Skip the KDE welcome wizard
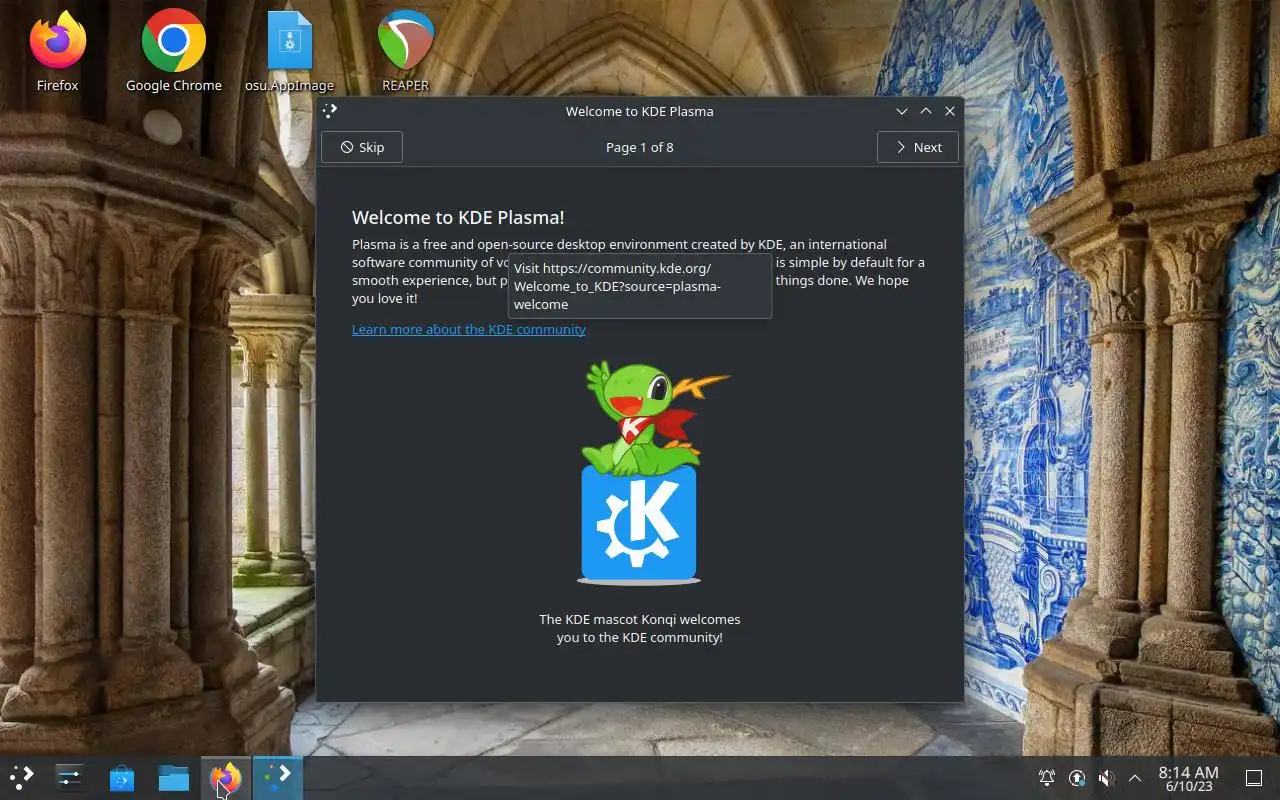The width and height of the screenshot is (1280, 800). point(362,147)
